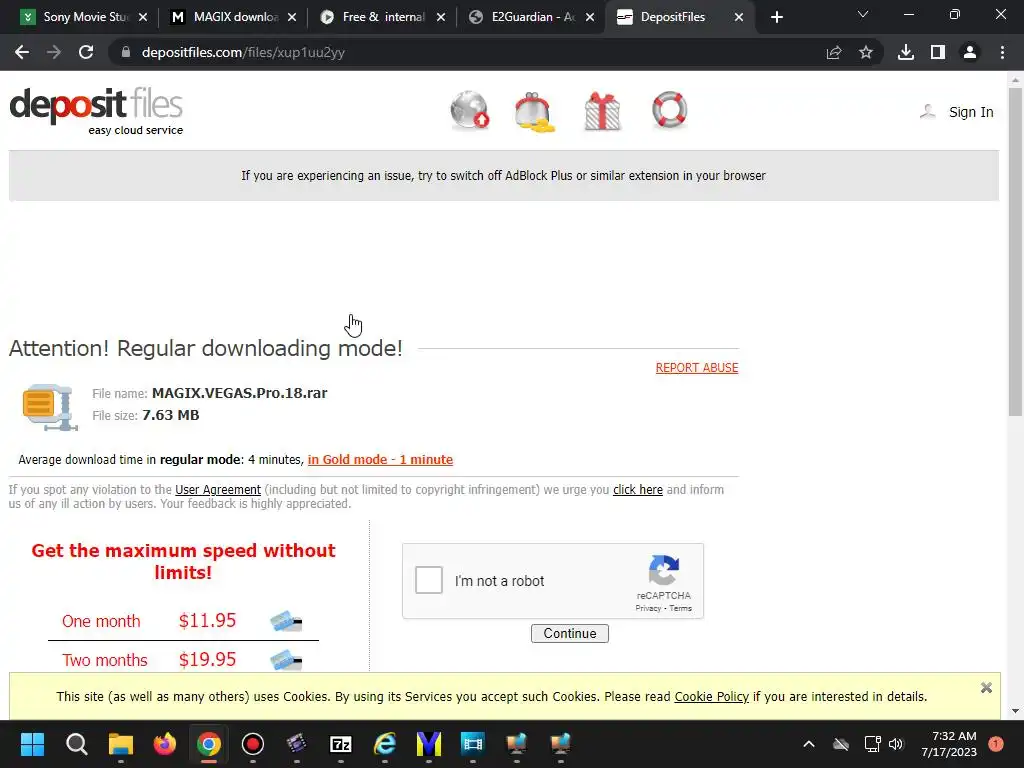Open Chrome three-dot menu
The width and height of the screenshot is (1024, 768).
click(1002, 52)
